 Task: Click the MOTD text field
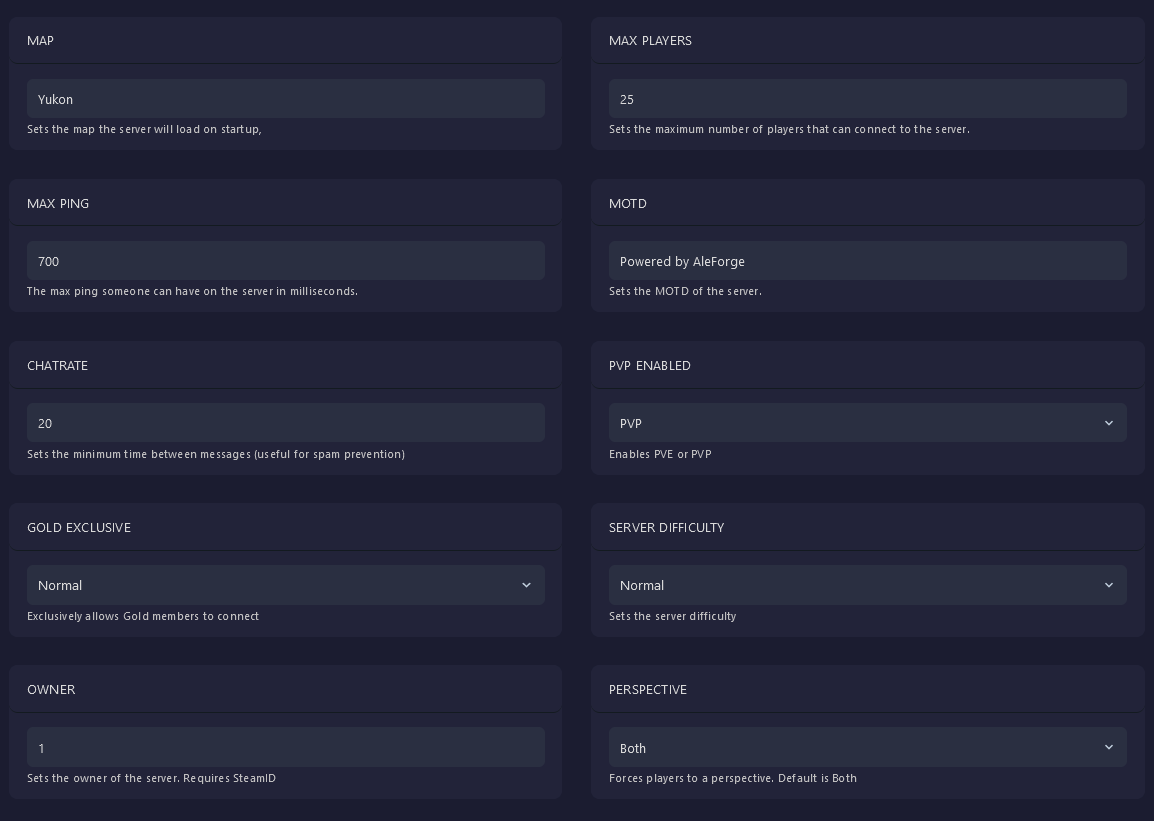[867, 261]
